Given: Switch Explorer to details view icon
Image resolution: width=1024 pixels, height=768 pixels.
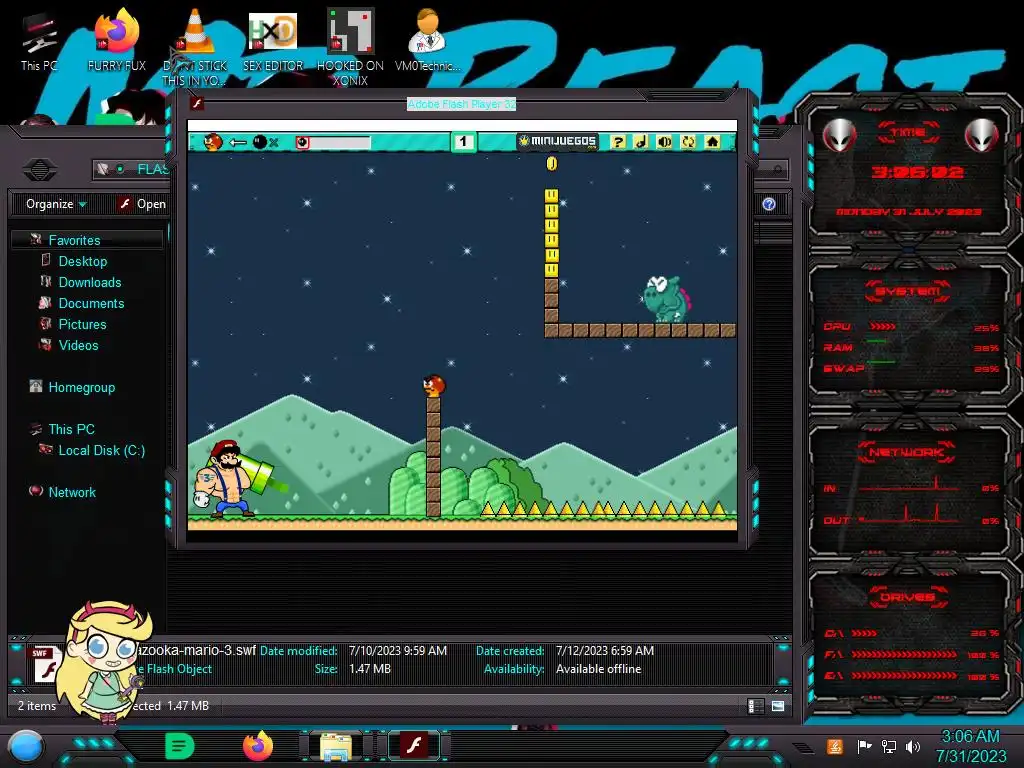Looking at the screenshot, I should (756, 706).
